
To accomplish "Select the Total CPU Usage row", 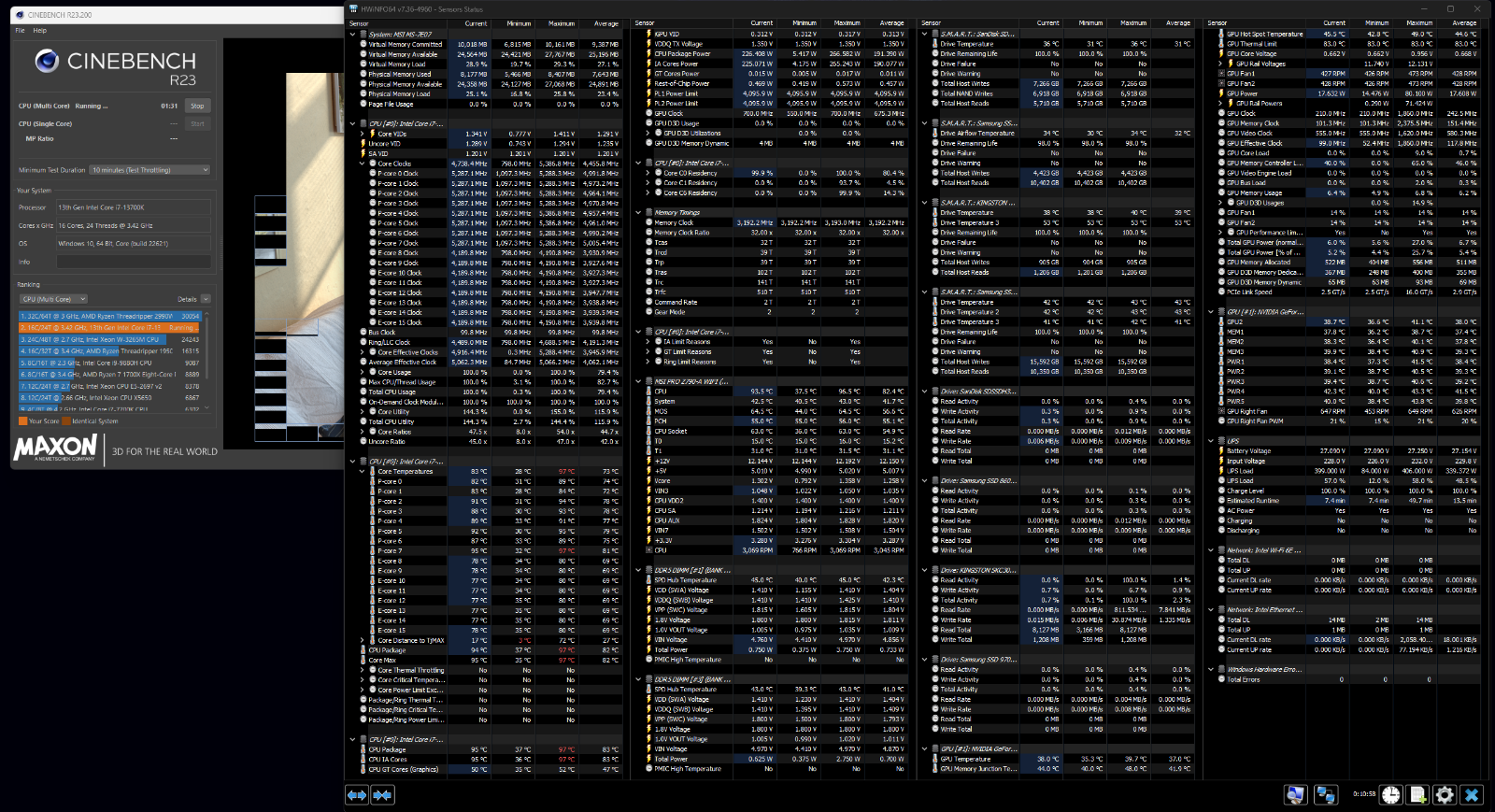I will (x=487, y=392).
